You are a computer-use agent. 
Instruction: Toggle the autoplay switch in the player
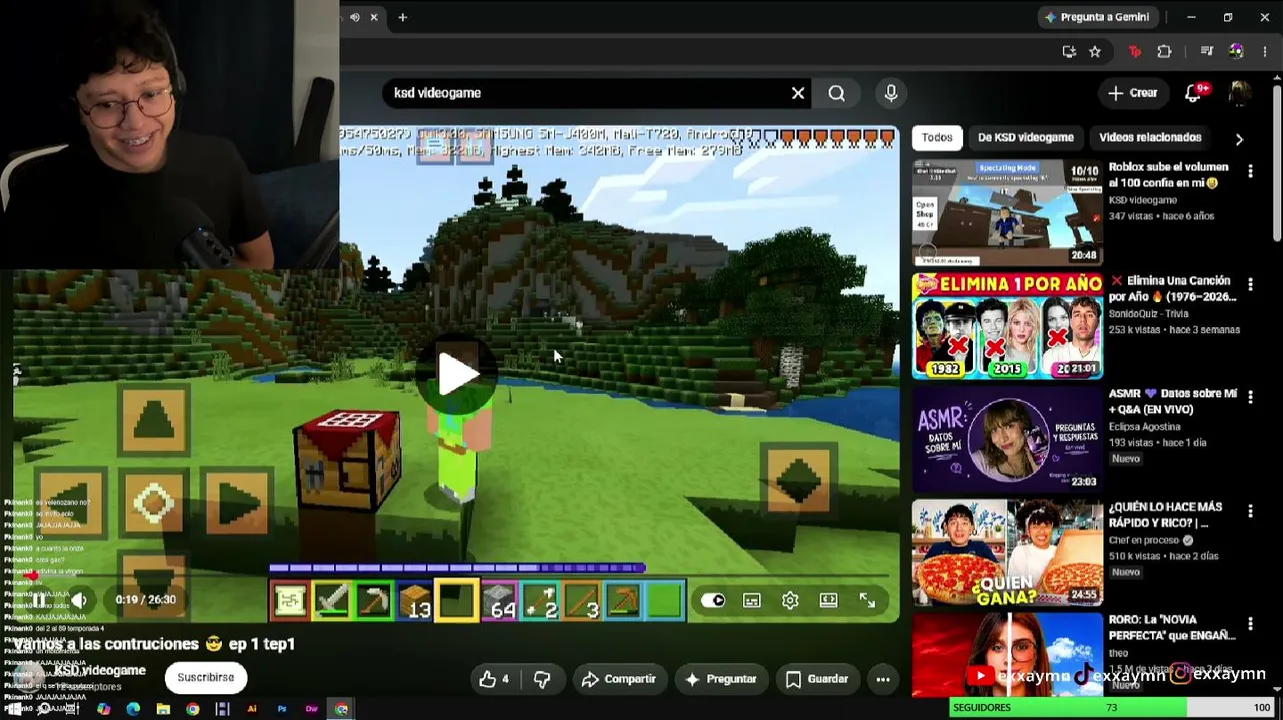(x=713, y=600)
